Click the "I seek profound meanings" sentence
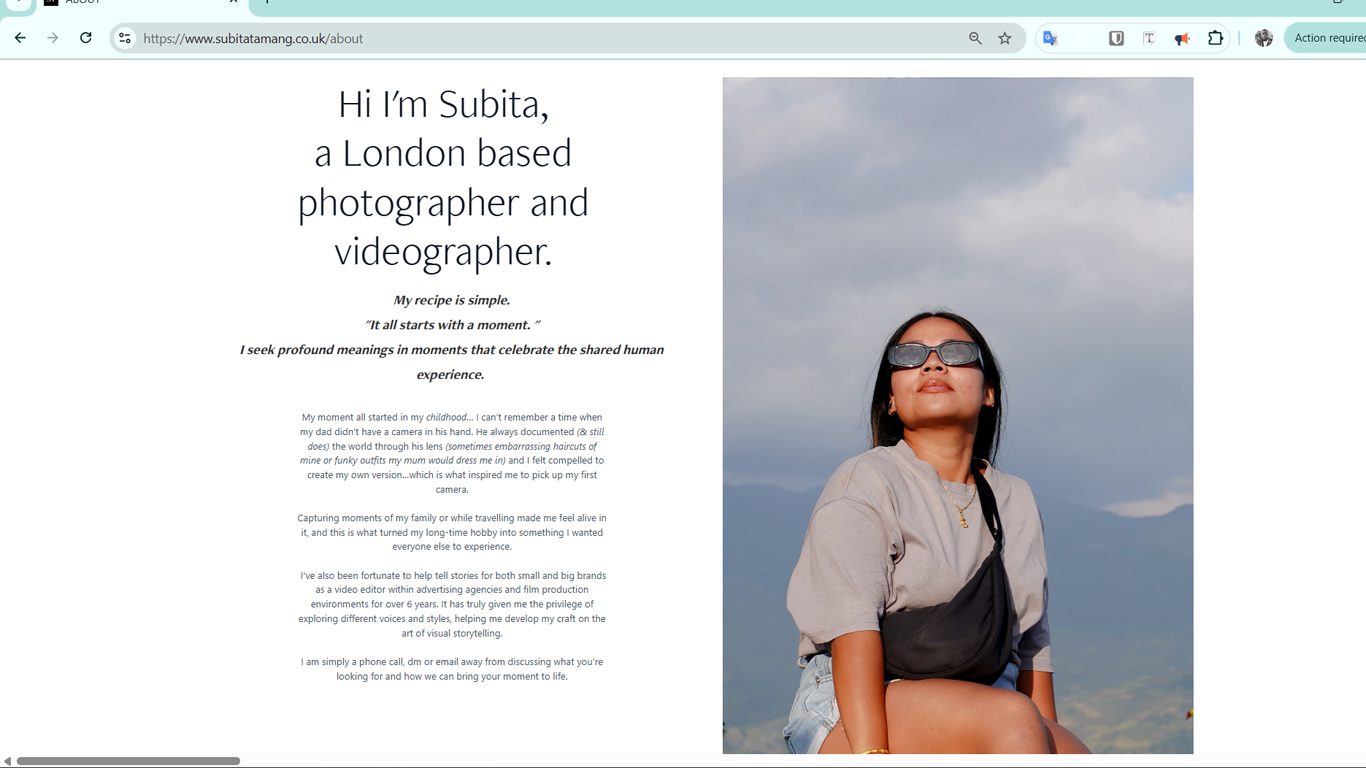Viewport: 1366px width, 768px height. [451, 362]
